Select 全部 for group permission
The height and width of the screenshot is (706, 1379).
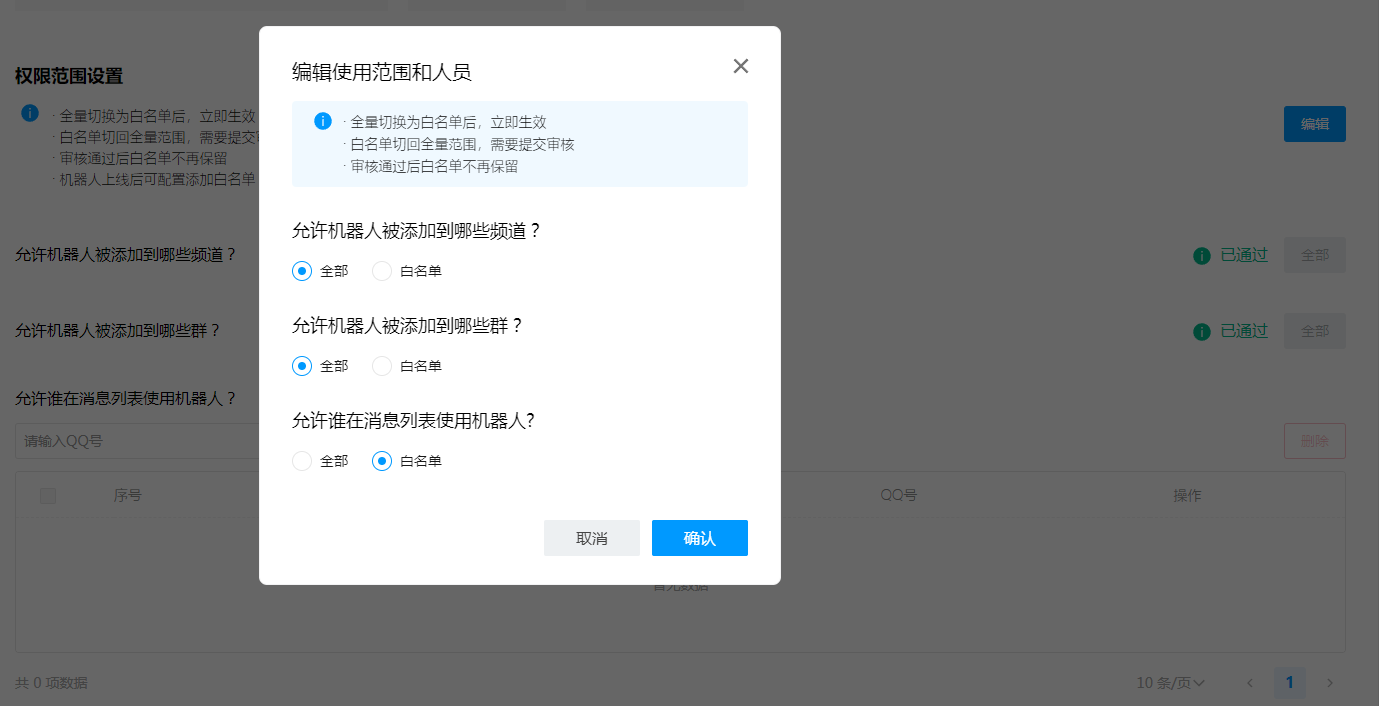(x=302, y=366)
